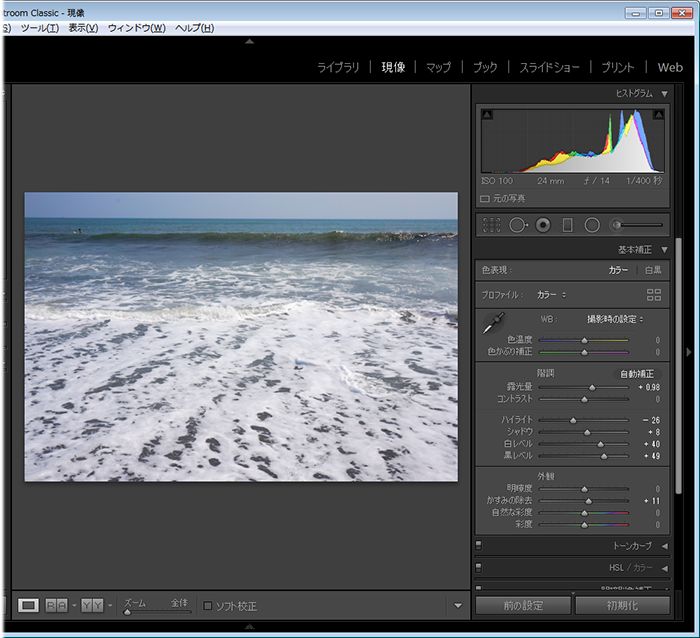Click the 露光量 exposure slider handle
The image size is (700, 638).
tap(592, 387)
